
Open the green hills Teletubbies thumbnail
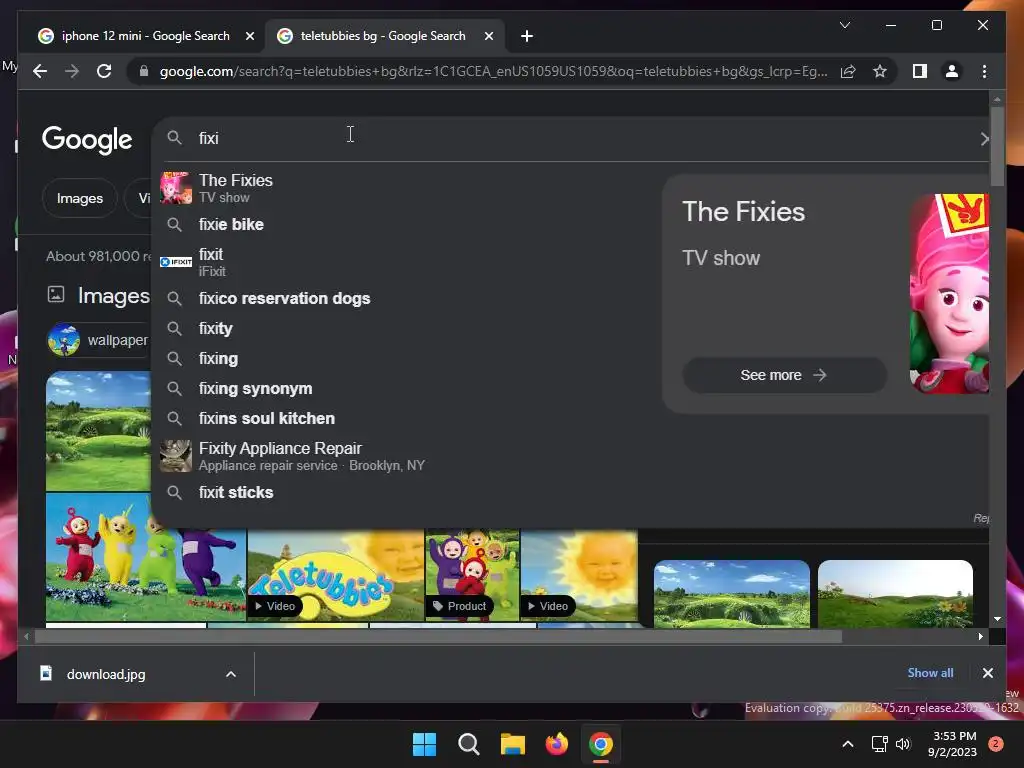(98, 431)
